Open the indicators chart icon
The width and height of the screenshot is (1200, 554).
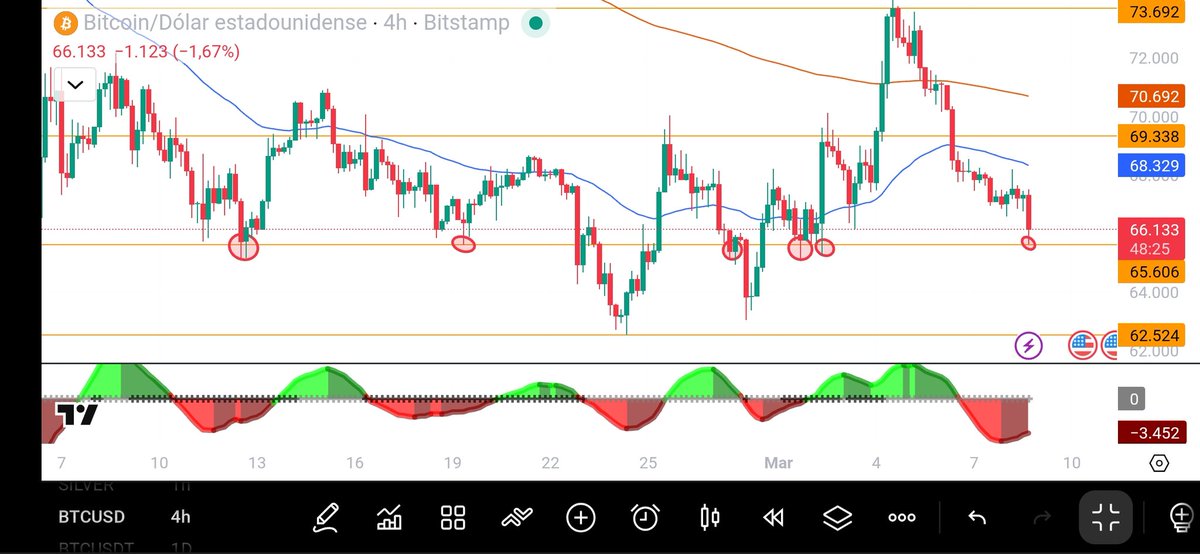tap(389, 517)
